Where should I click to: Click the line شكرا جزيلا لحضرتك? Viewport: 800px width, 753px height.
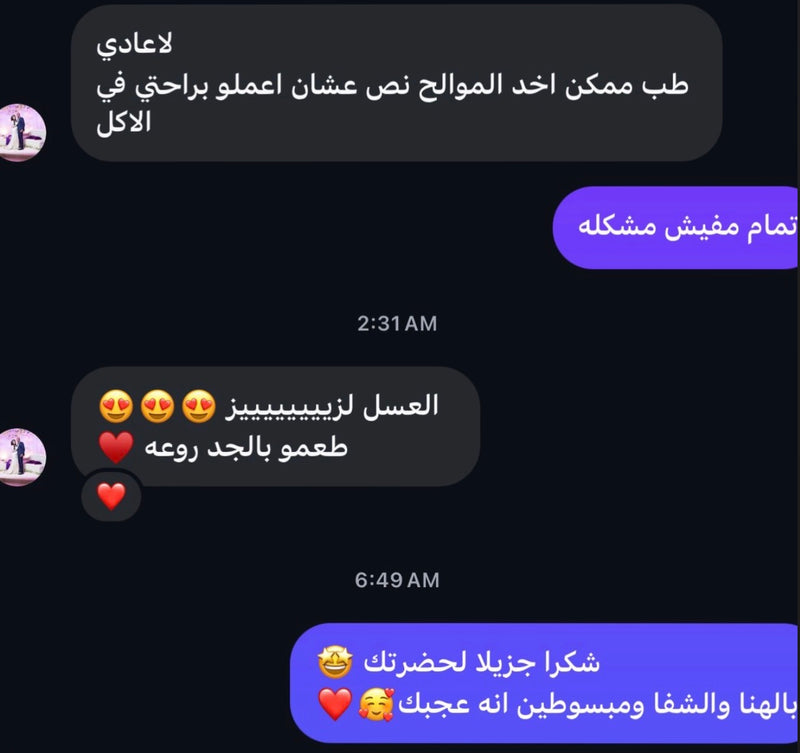click(481, 662)
